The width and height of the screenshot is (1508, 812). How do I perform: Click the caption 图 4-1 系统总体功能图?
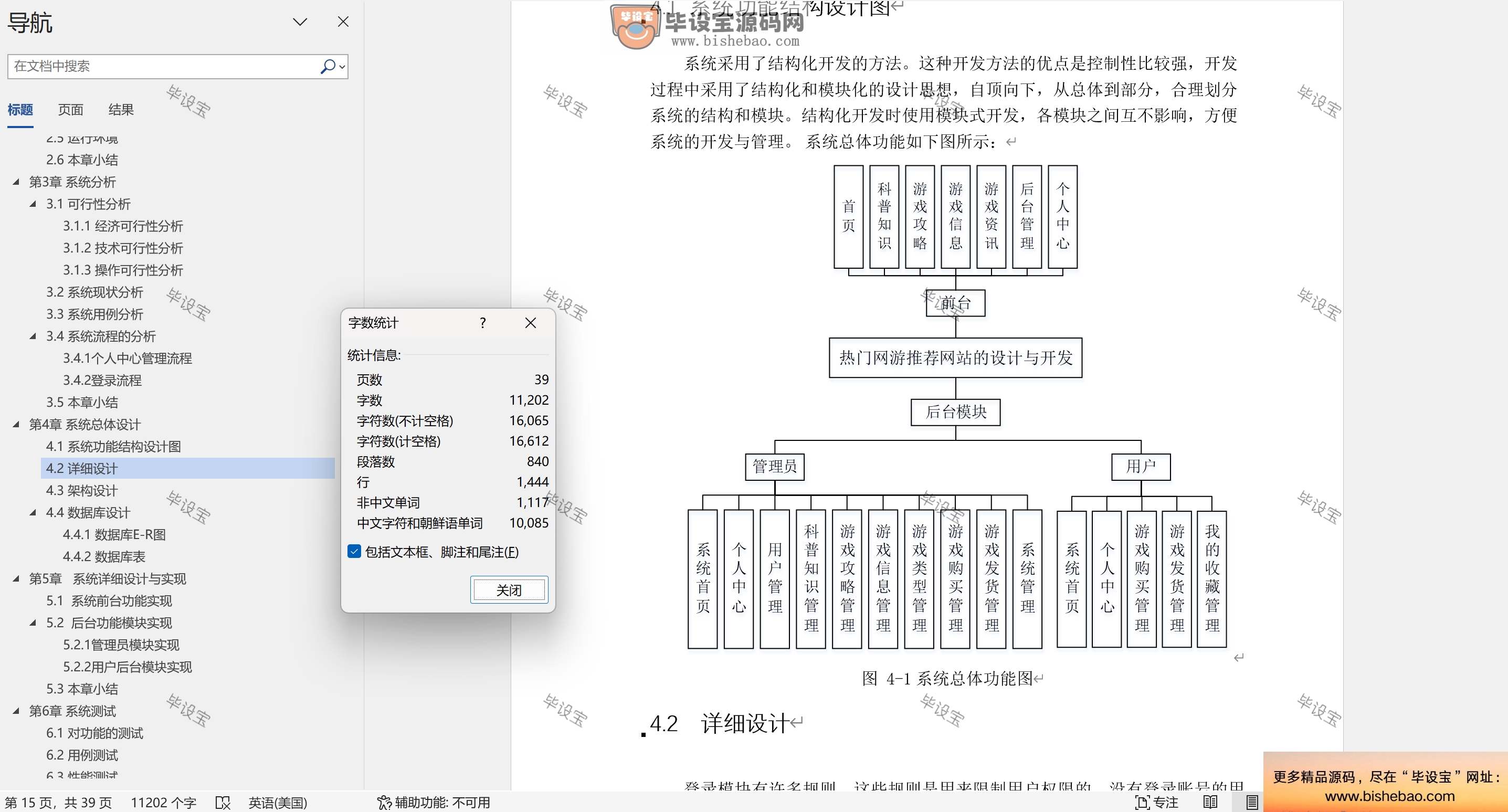pyautogui.click(x=948, y=679)
